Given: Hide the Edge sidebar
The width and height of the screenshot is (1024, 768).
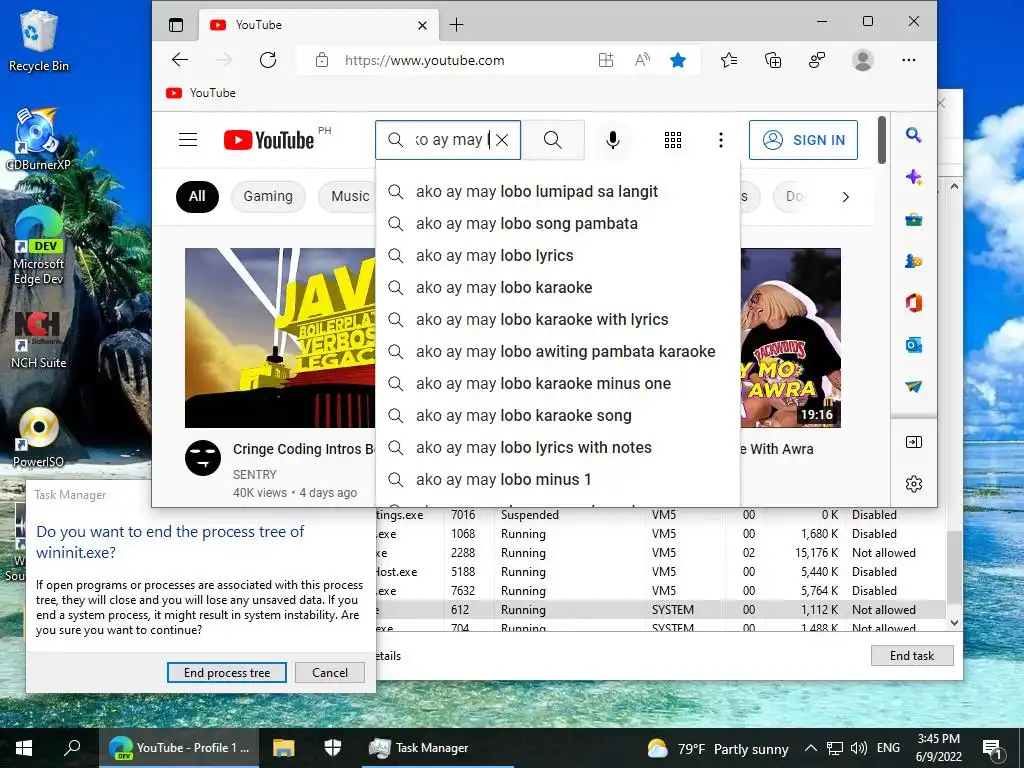Looking at the screenshot, I should (x=914, y=442).
